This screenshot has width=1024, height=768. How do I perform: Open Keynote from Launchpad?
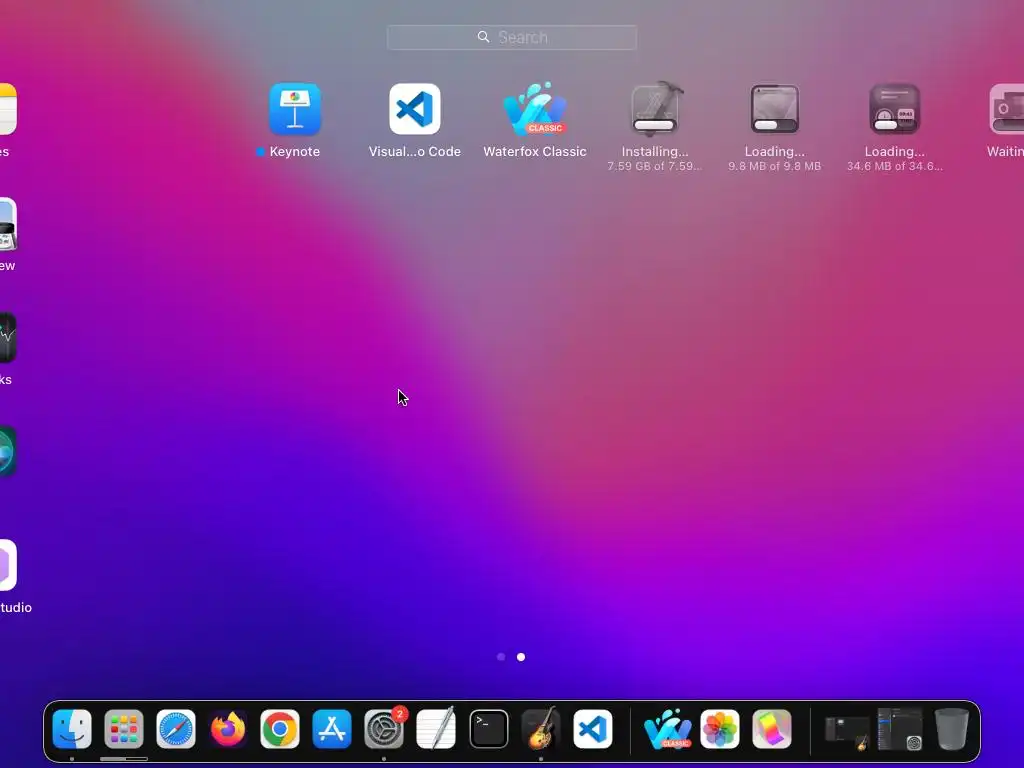(295, 109)
